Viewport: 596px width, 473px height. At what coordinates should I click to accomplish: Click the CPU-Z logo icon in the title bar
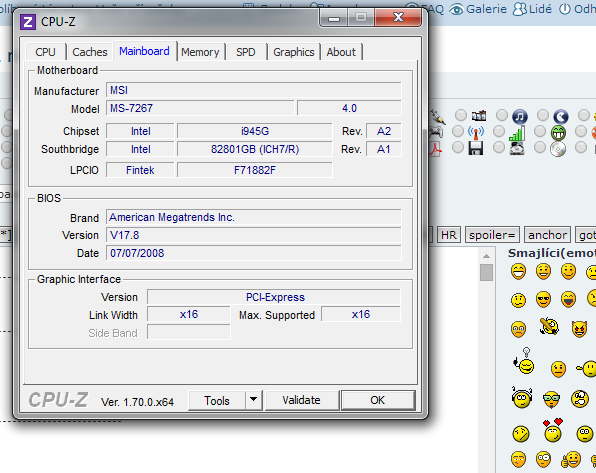click(28, 22)
